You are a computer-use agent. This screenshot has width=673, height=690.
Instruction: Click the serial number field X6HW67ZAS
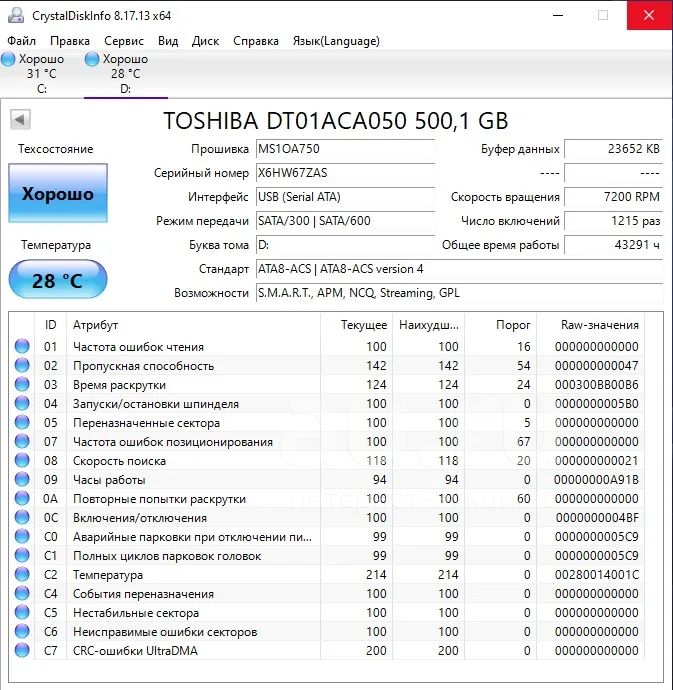(346, 173)
